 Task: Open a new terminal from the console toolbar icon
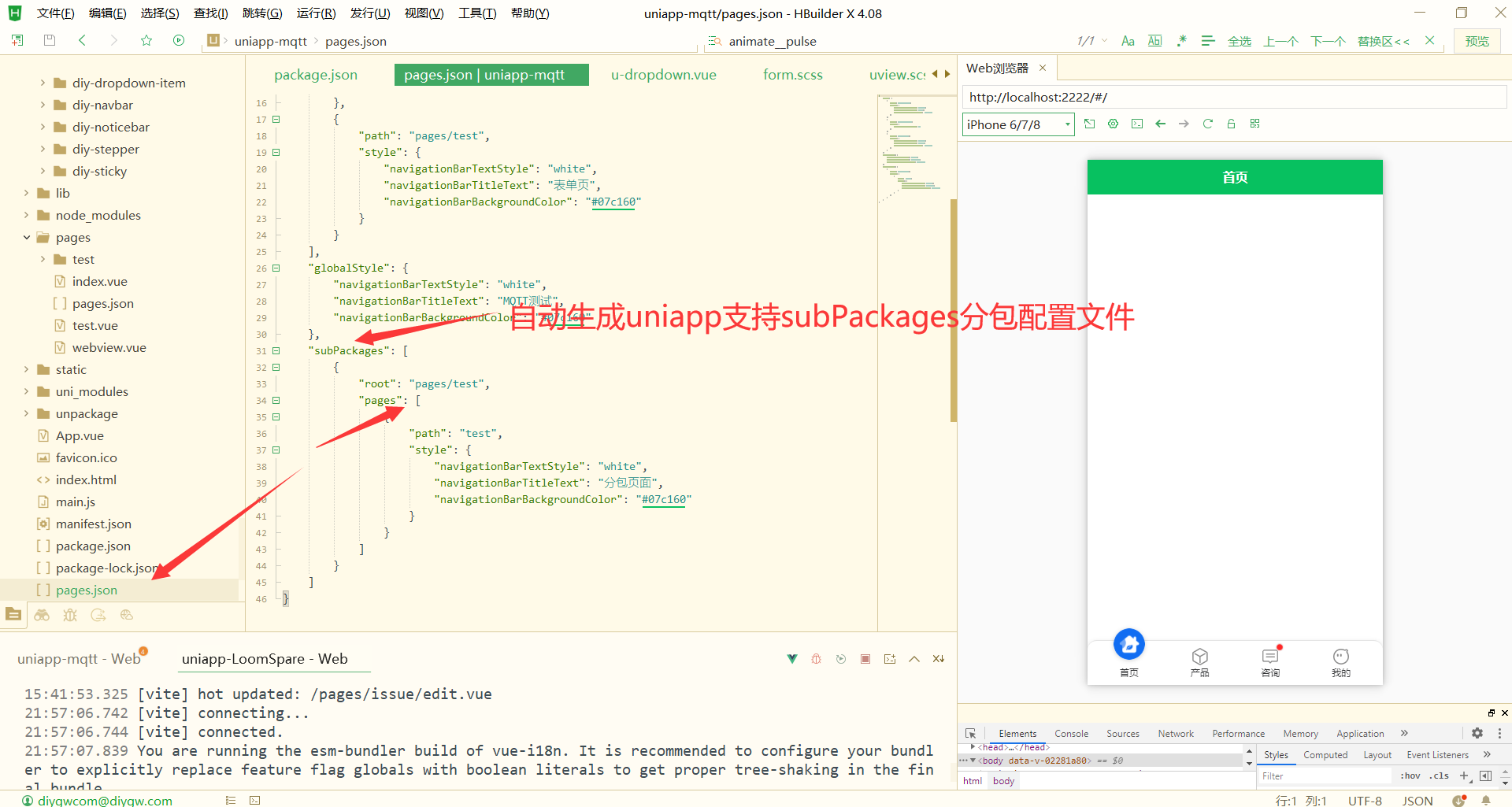890,659
